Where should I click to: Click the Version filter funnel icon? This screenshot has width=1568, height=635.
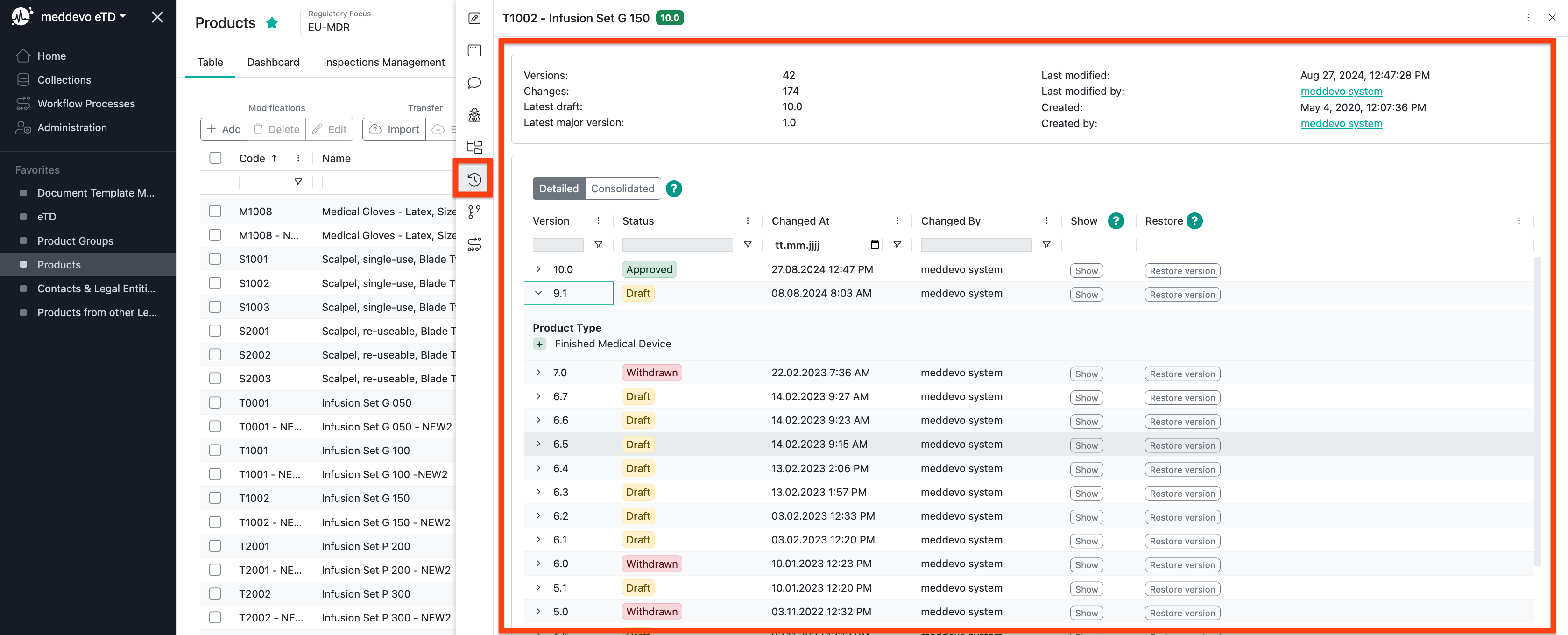tap(598, 245)
